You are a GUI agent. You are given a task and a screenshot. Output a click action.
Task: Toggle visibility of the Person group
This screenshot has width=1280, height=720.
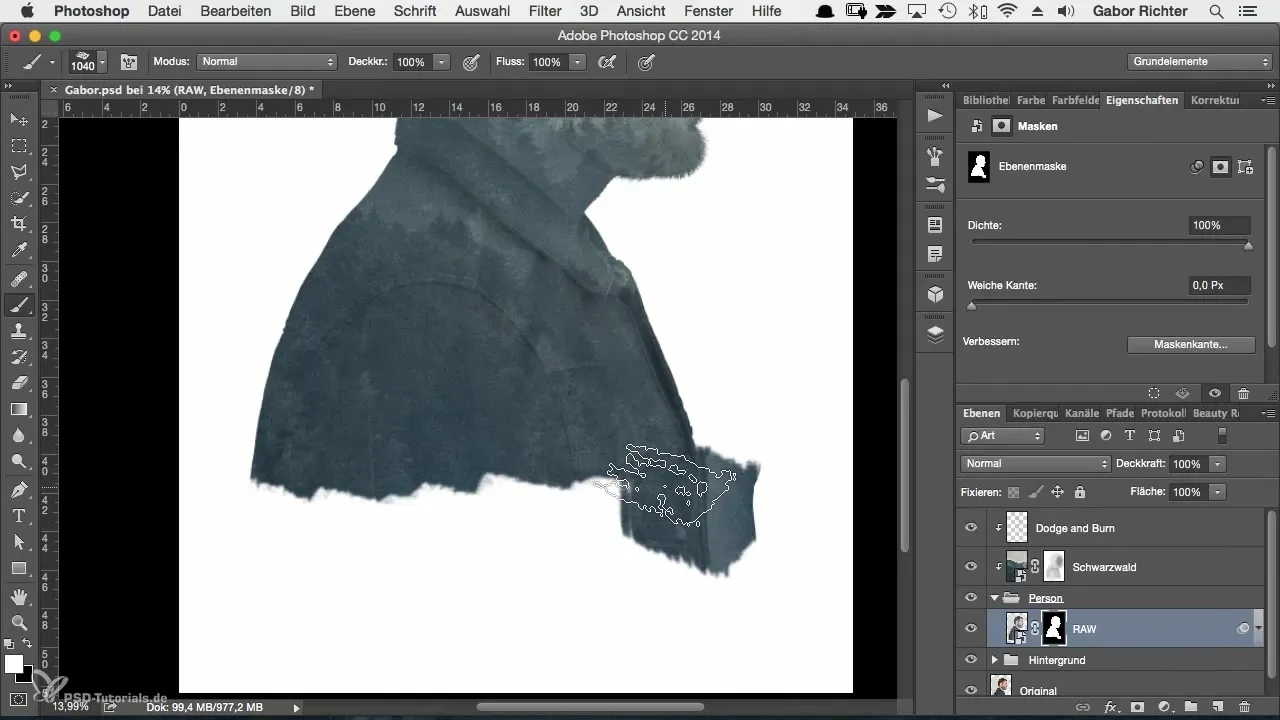pos(970,598)
